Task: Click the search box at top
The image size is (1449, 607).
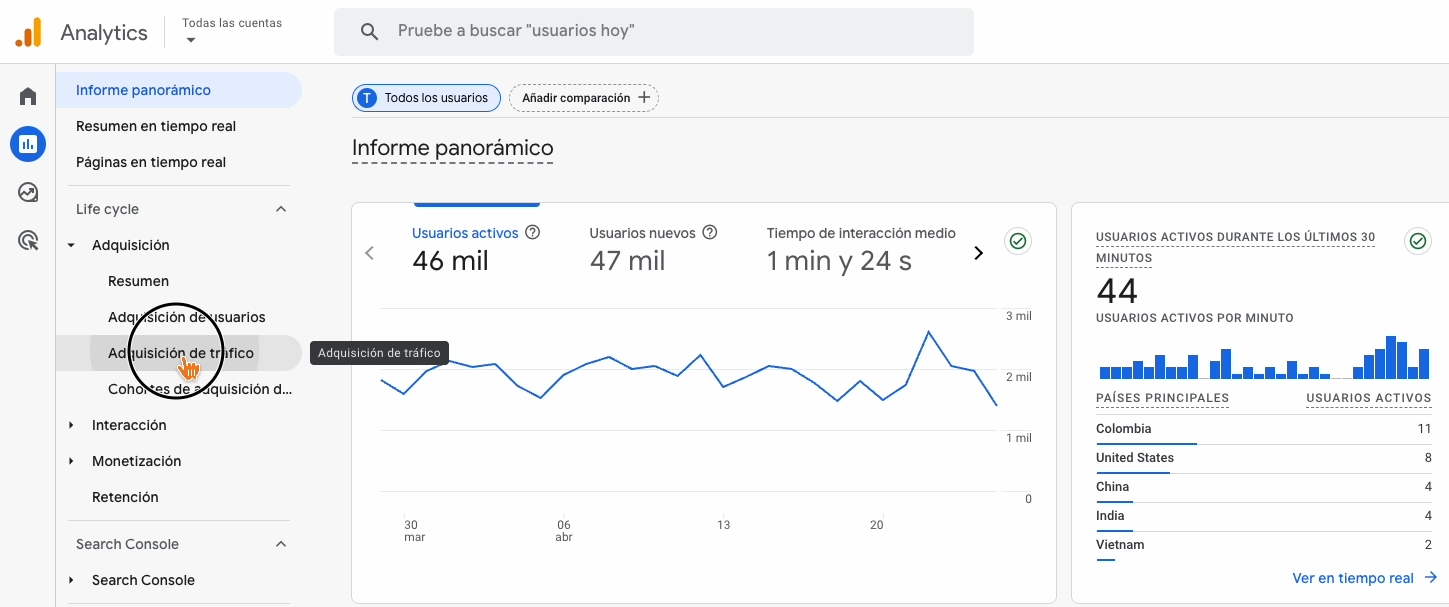Action: pos(654,32)
